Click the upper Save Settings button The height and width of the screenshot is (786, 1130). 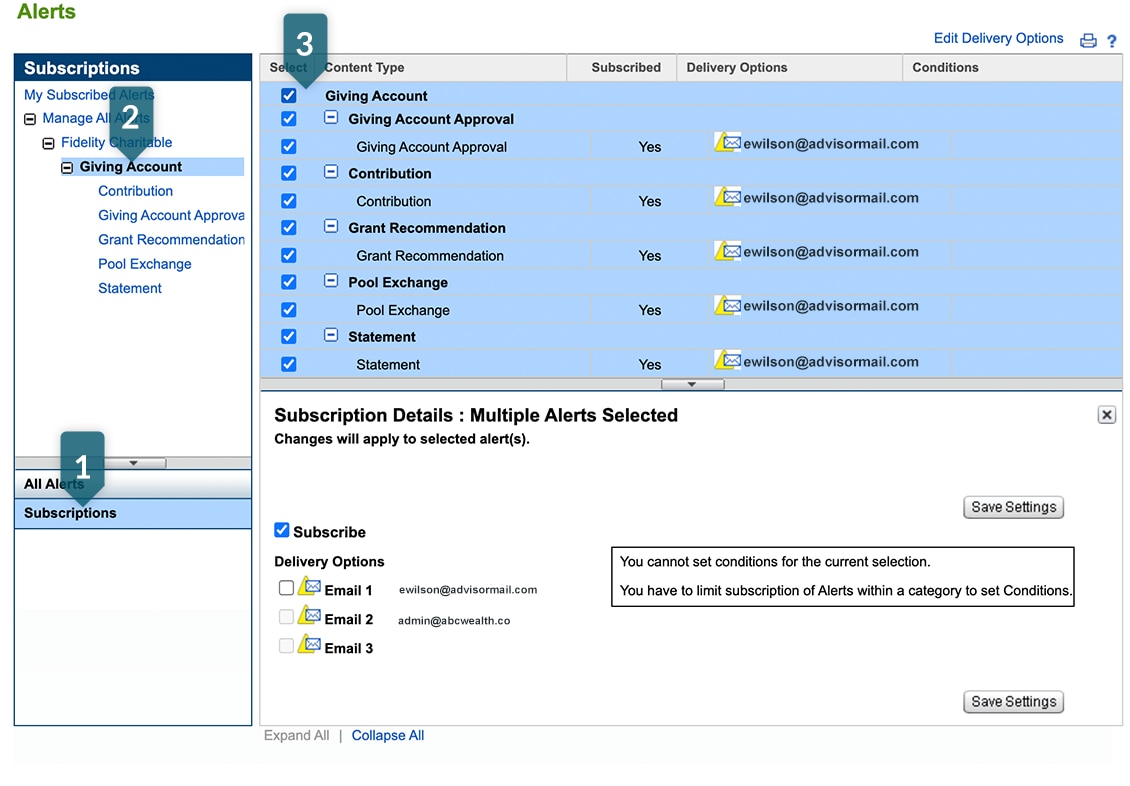click(x=1013, y=507)
